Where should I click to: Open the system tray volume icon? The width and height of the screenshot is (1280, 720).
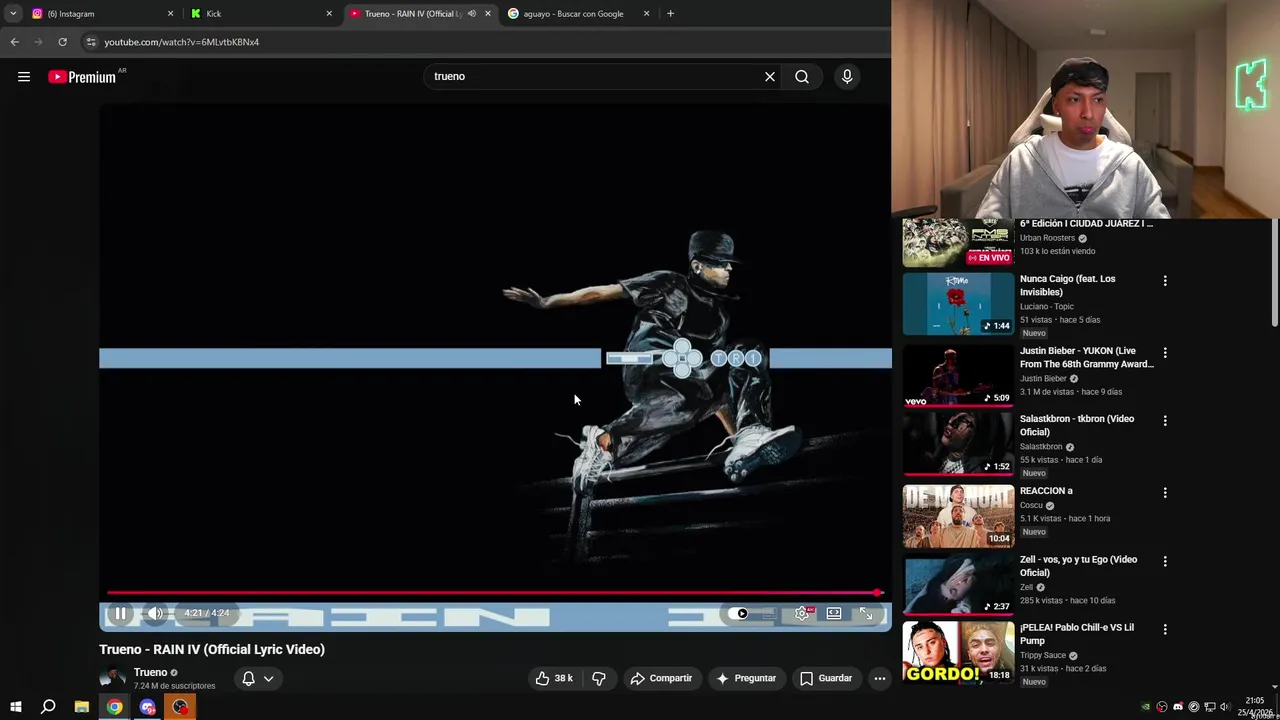(x=1225, y=707)
